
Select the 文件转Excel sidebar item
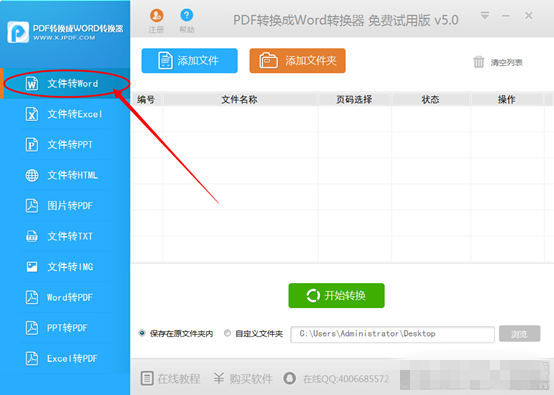tap(65, 114)
